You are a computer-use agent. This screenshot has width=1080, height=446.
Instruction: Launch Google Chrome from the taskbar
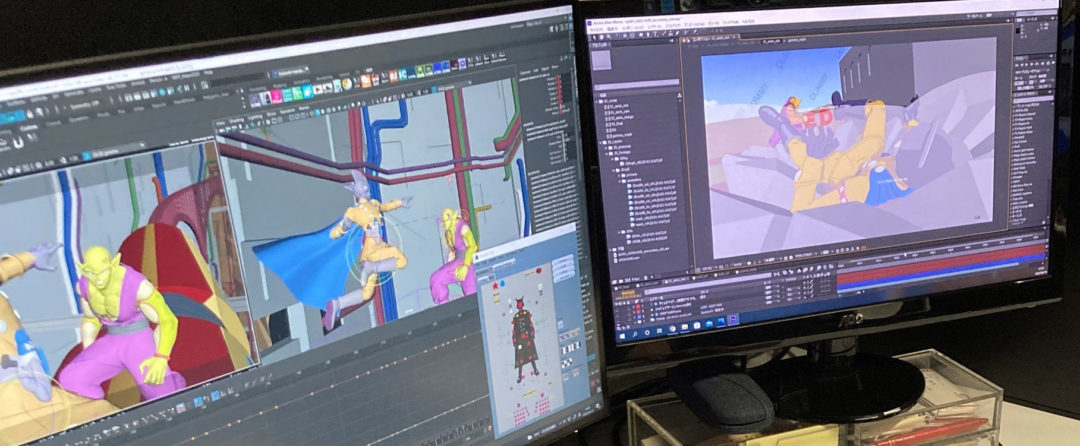[672, 329]
